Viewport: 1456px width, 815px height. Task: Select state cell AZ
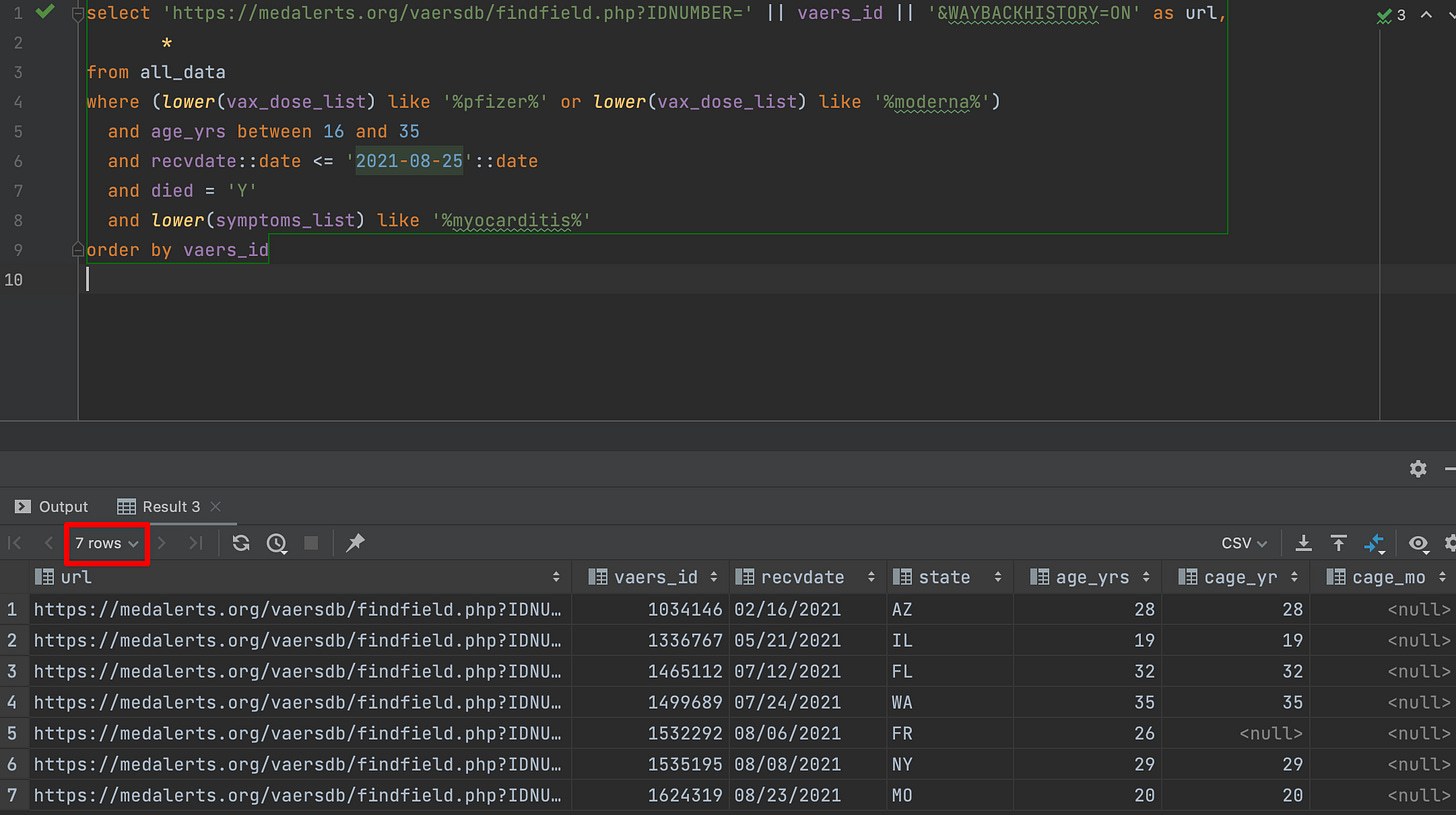[949, 609]
